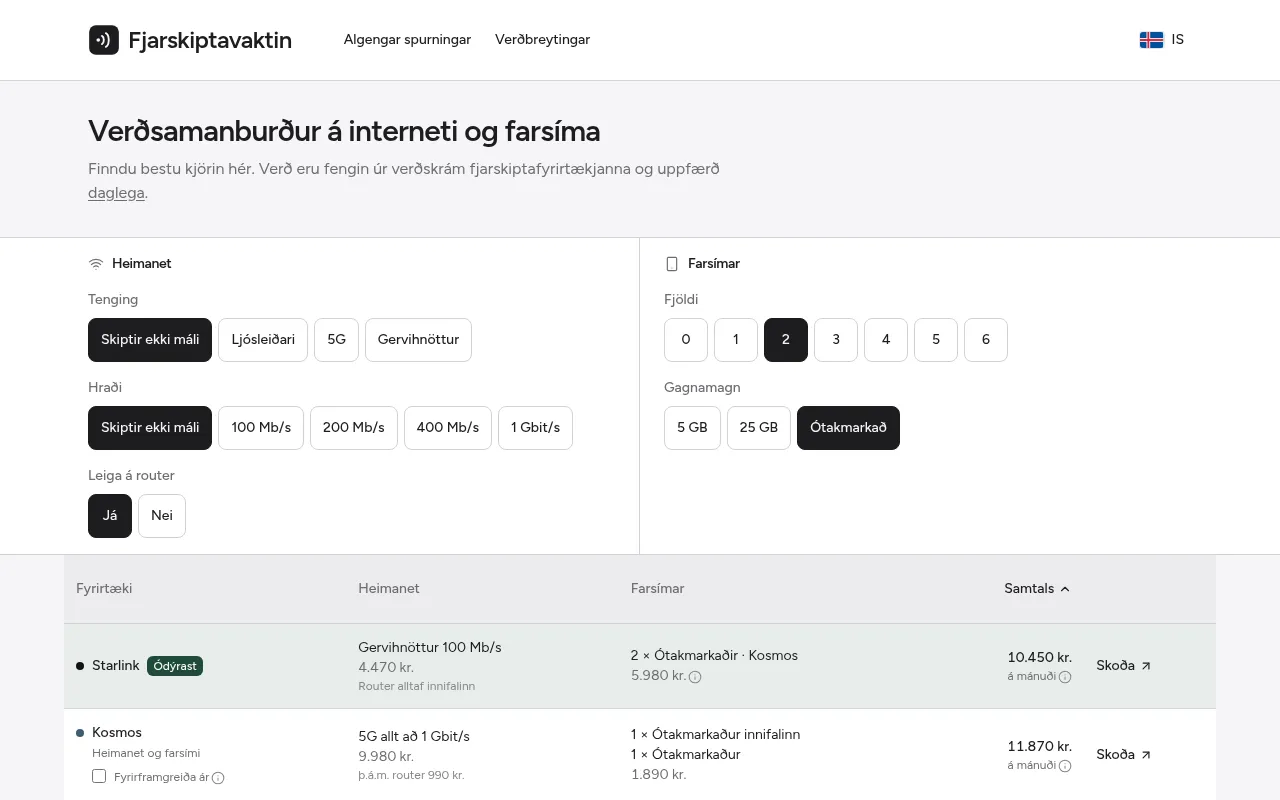Open Skoða for Kosmos

coord(1124,755)
